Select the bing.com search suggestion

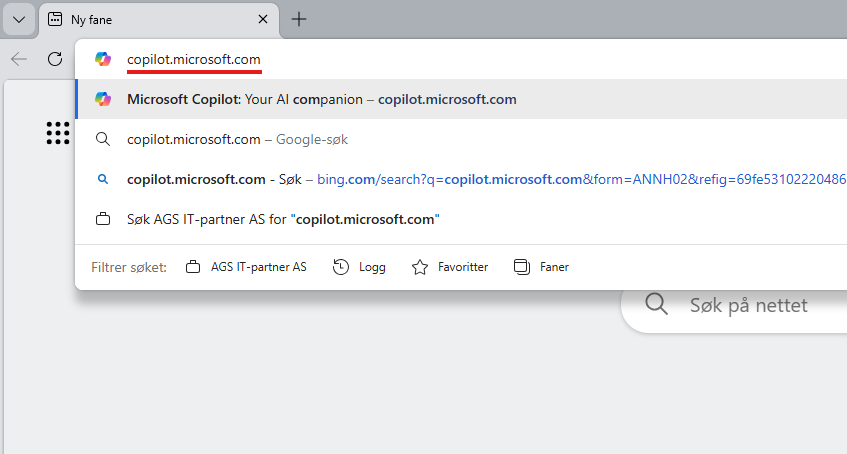point(461,179)
